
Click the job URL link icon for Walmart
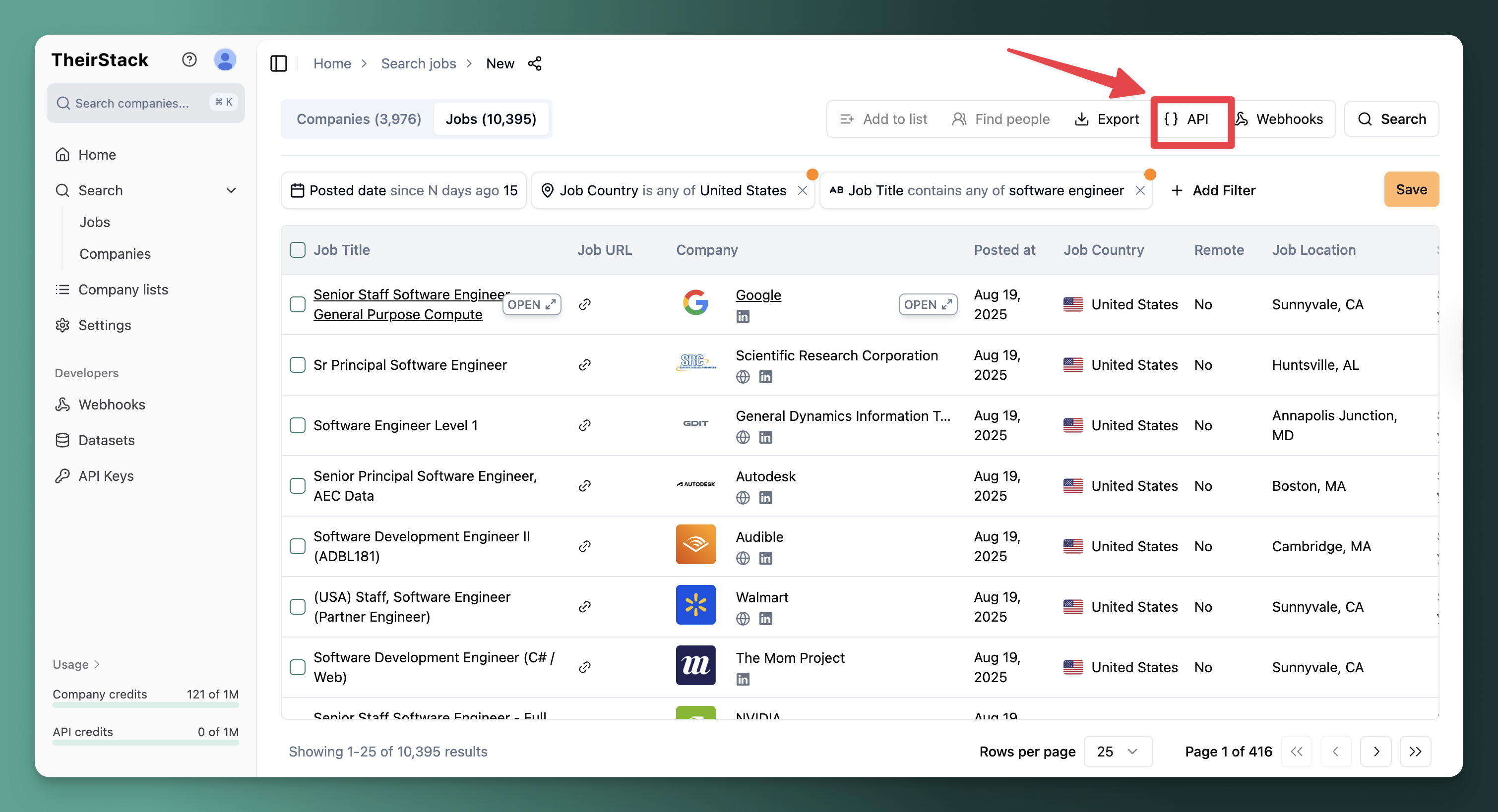pos(584,606)
